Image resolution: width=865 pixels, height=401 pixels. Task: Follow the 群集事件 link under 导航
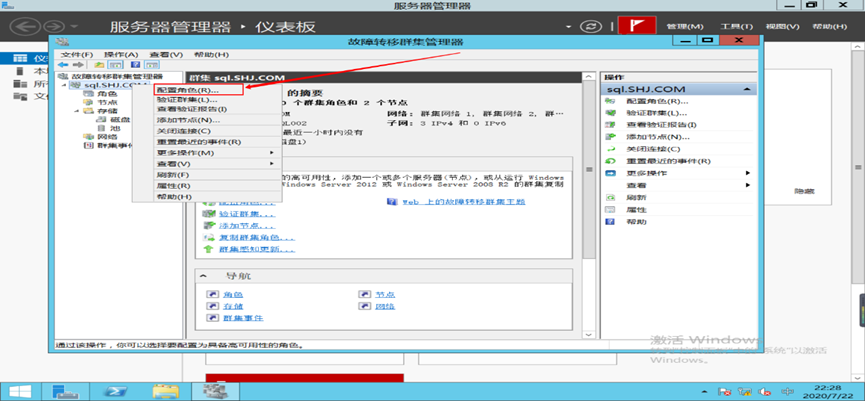coord(242,318)
